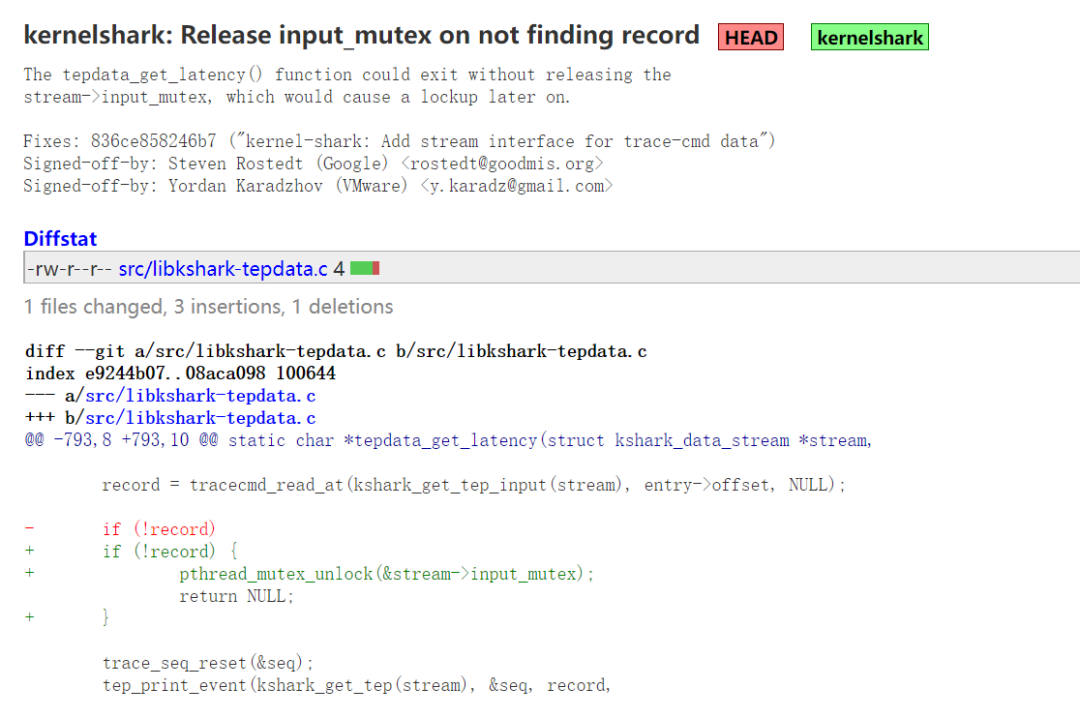Click the 'trace_seq_reset(&seq);' line
Screen dimensions: 1080x718
pyautogui.click(x=208, y=663)
